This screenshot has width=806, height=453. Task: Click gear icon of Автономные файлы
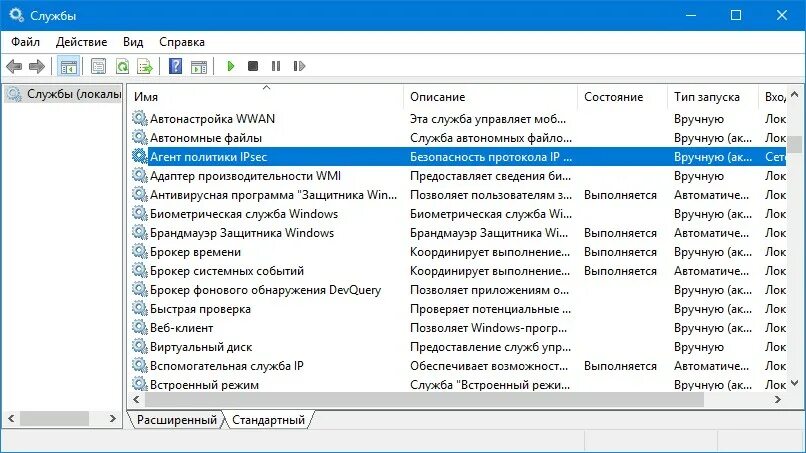139,137
